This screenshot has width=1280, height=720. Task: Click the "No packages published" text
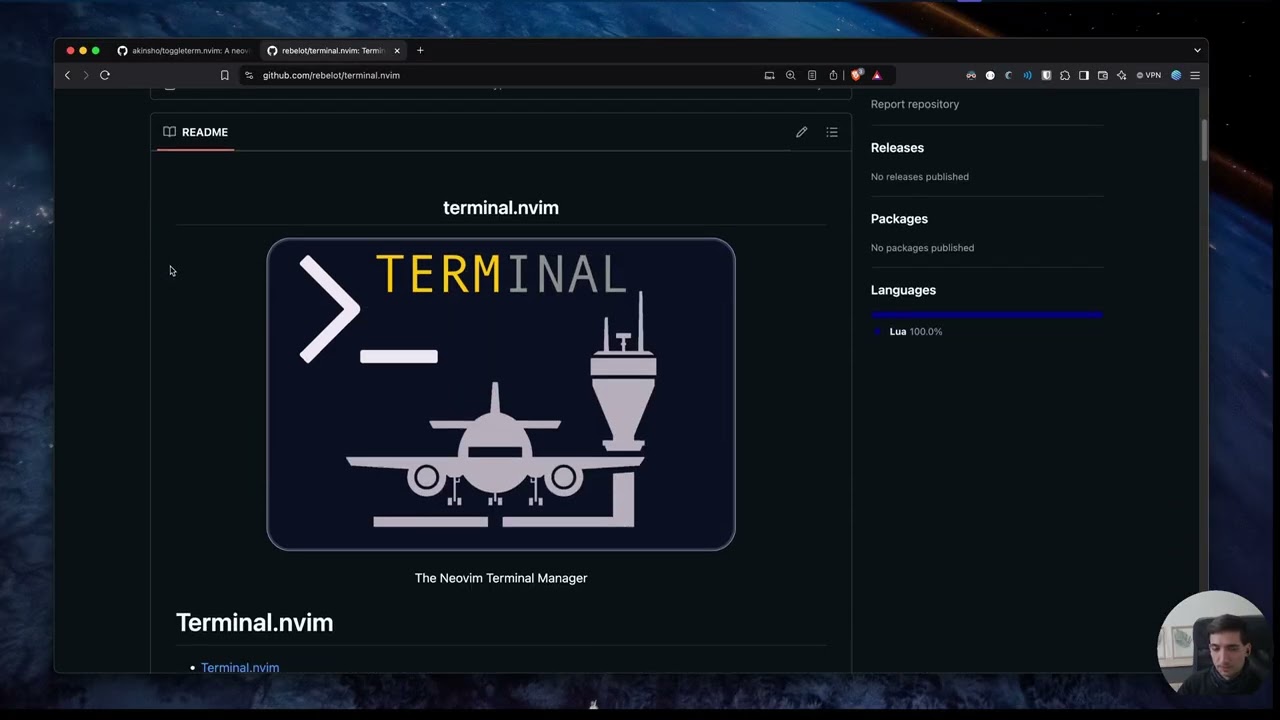point(922,248)
